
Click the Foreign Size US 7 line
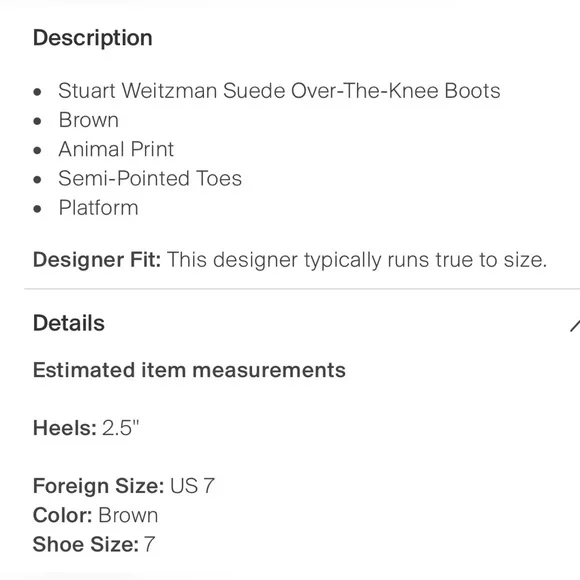(124, 486)
